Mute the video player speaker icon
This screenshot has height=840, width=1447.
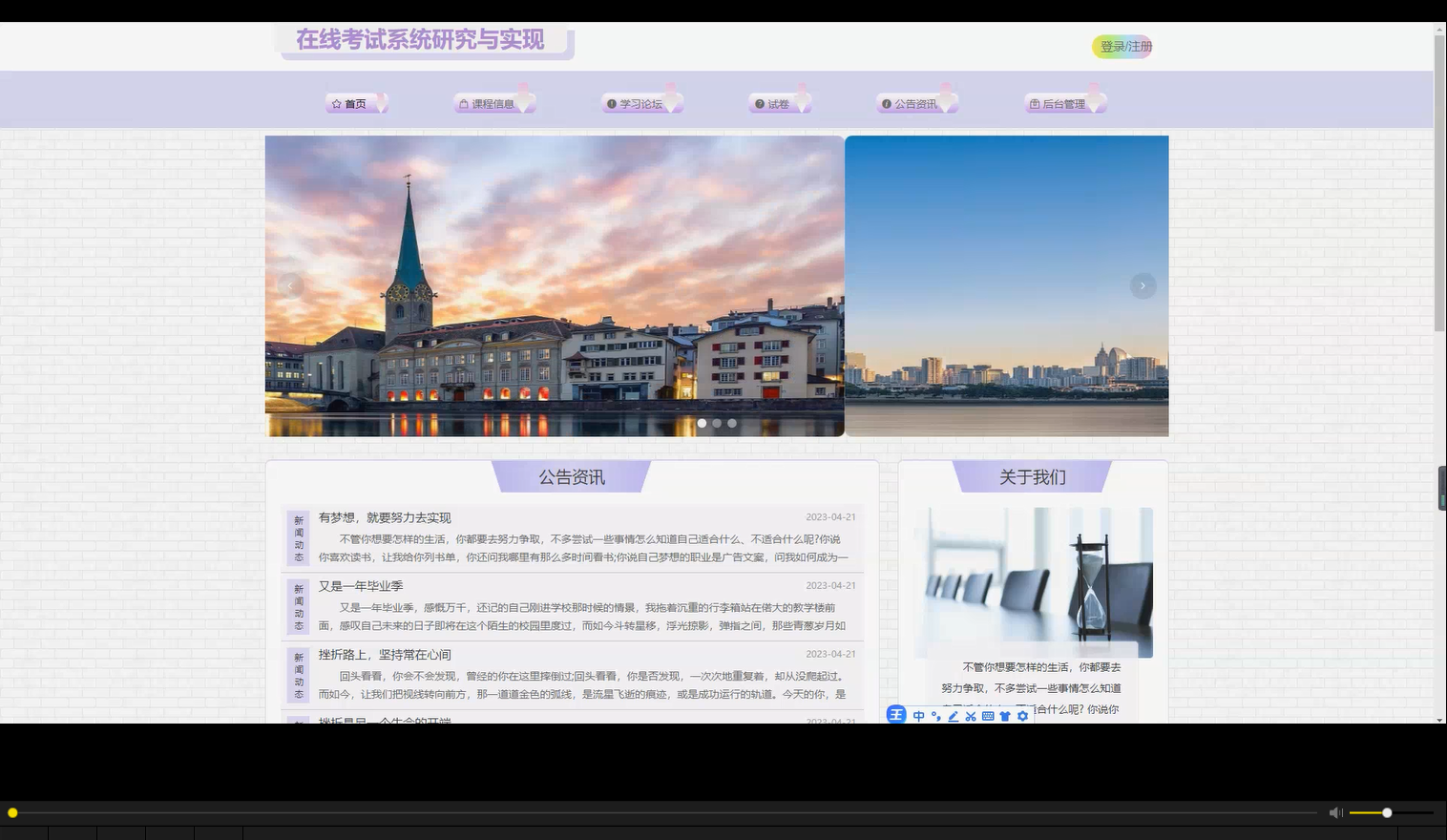pos(1335,812)
